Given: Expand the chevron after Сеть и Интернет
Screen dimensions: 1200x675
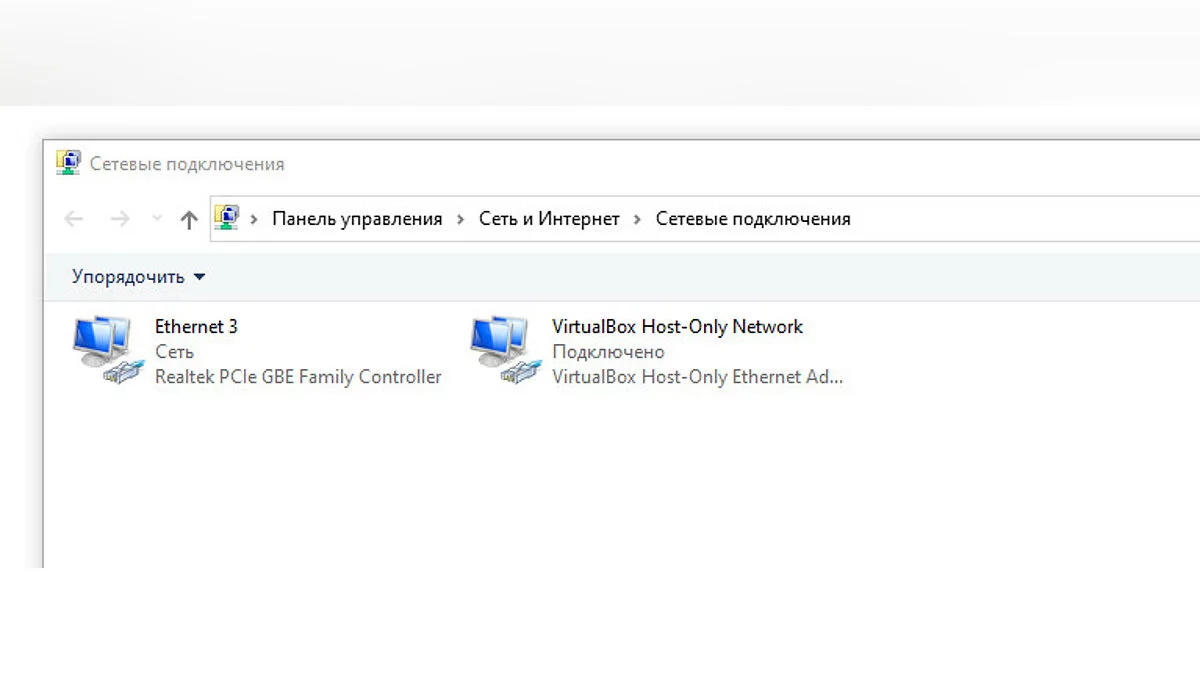Looking at the screenshot, I should (x=638, y=219).
